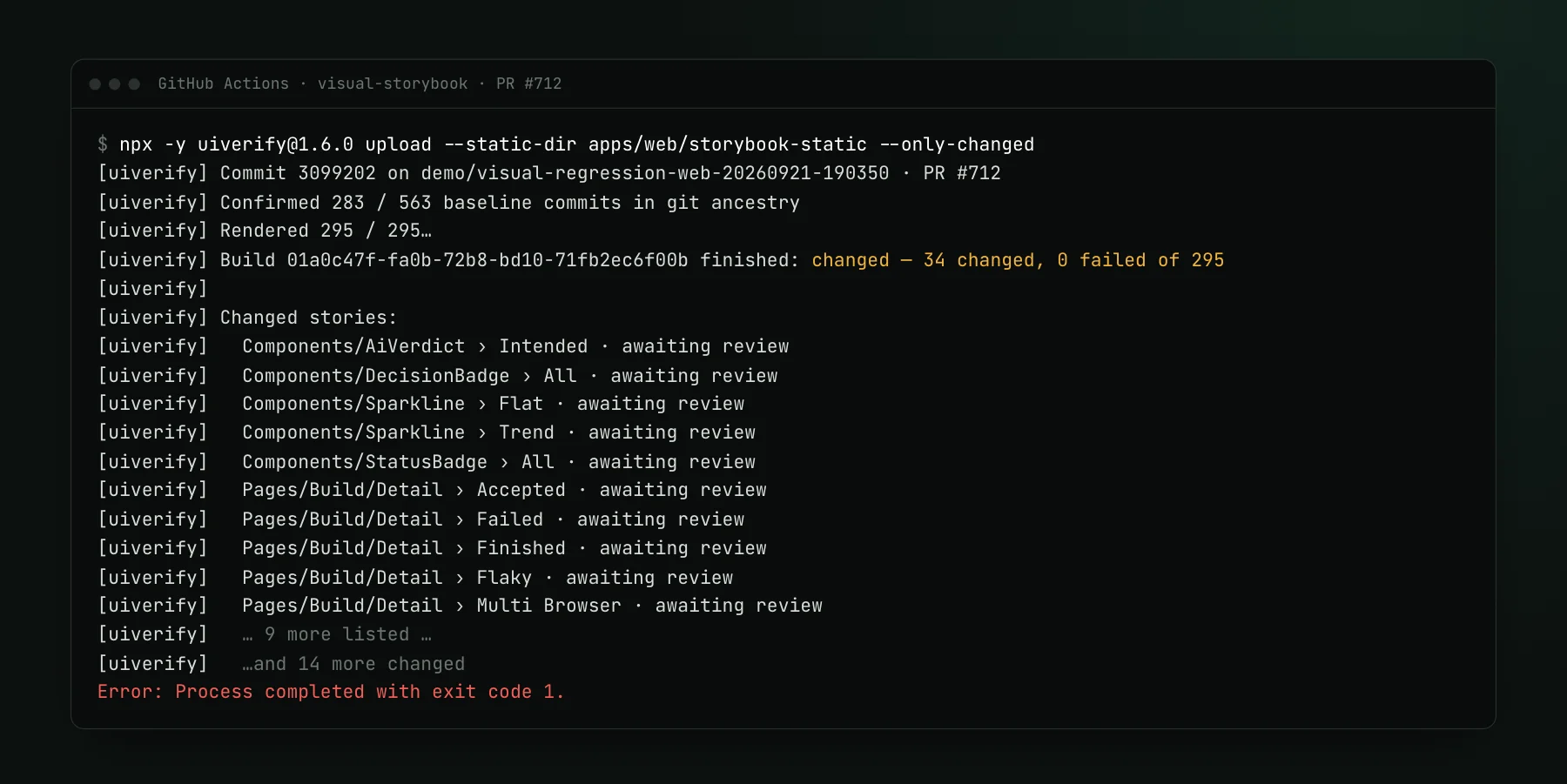Viewport: 1567px width, 784px height.
Task: Click the yellow "34 changed, 0 failed of 295" status
Action: pos(1073,260)
